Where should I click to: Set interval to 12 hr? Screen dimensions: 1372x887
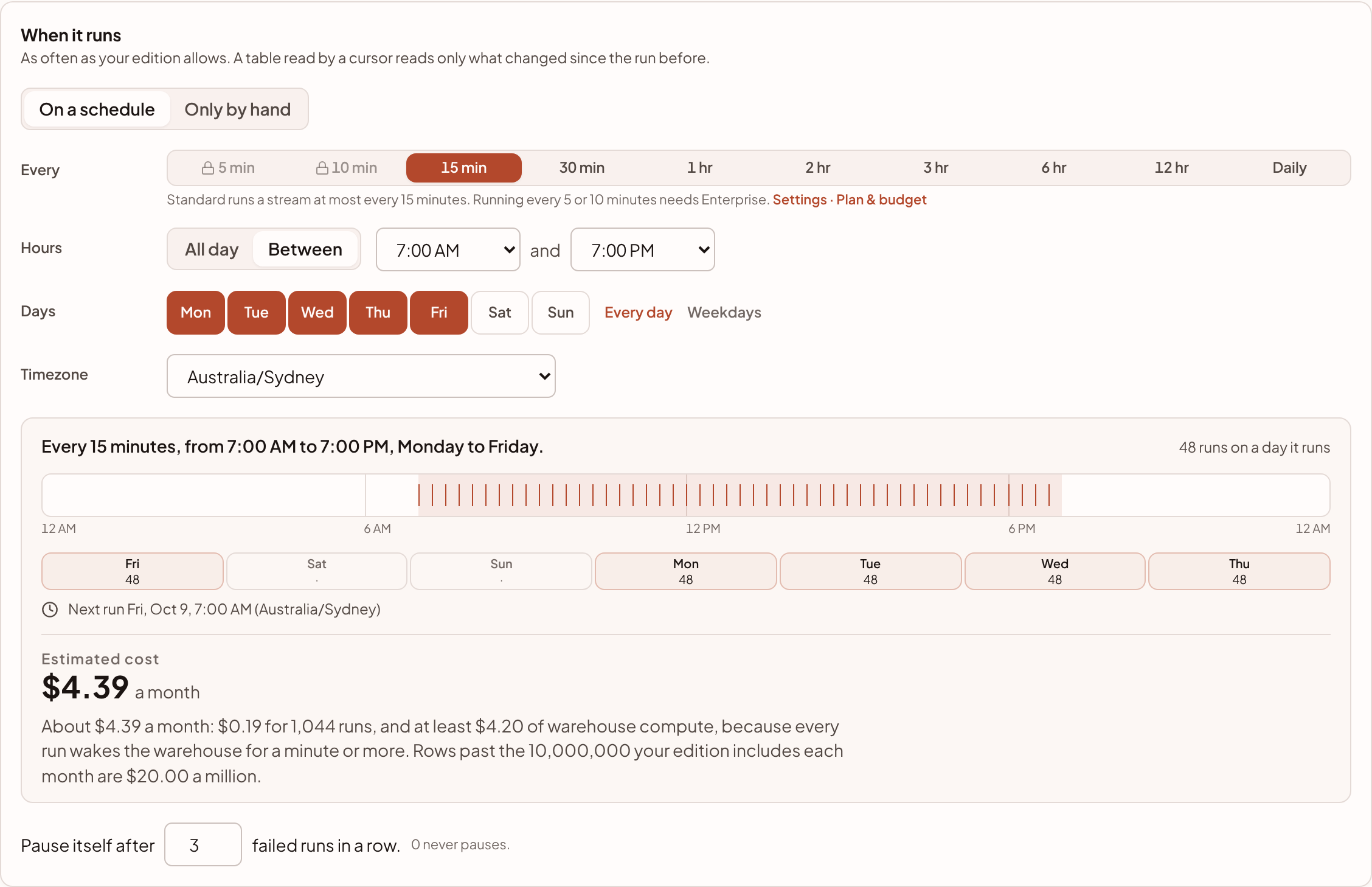(1172, 168)
